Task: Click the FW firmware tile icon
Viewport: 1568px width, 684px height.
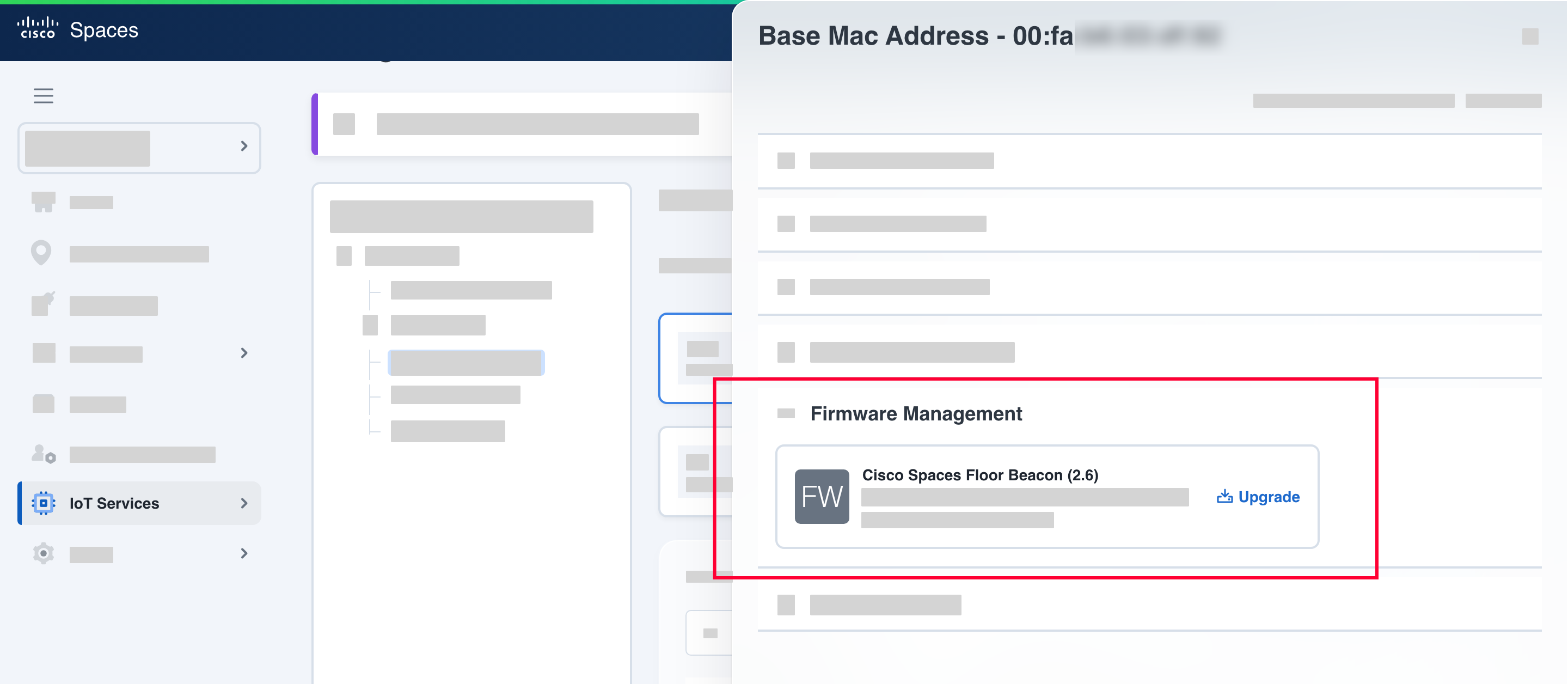Action: (822, 497)
